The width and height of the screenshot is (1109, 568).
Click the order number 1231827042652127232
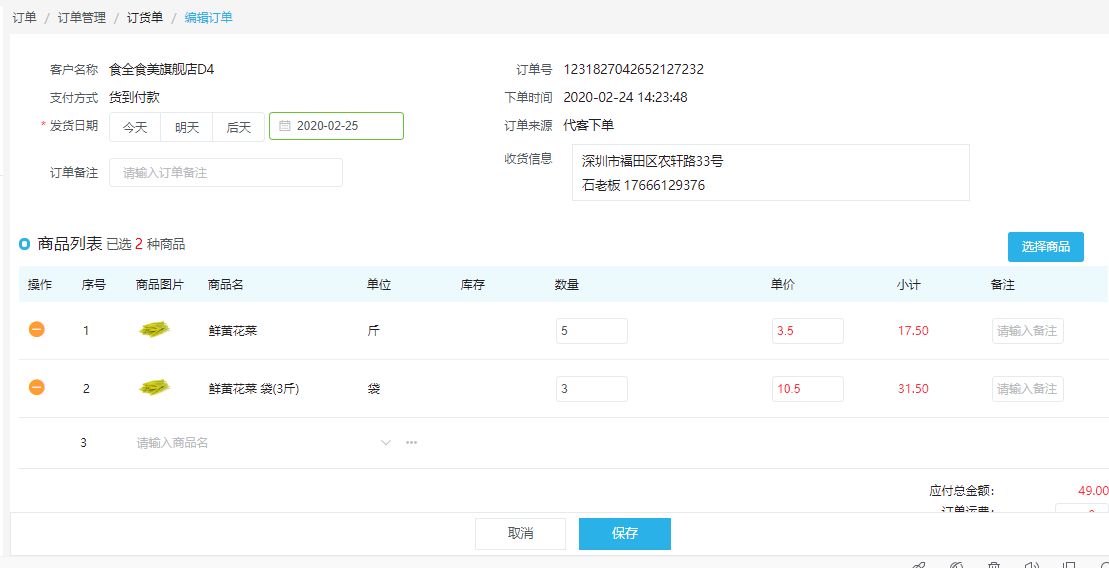click(x=634, y=69)
